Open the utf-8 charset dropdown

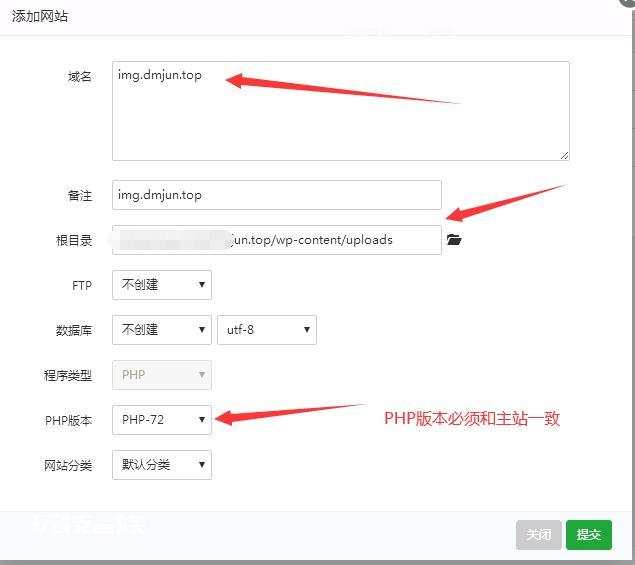(x=267, y=330)
